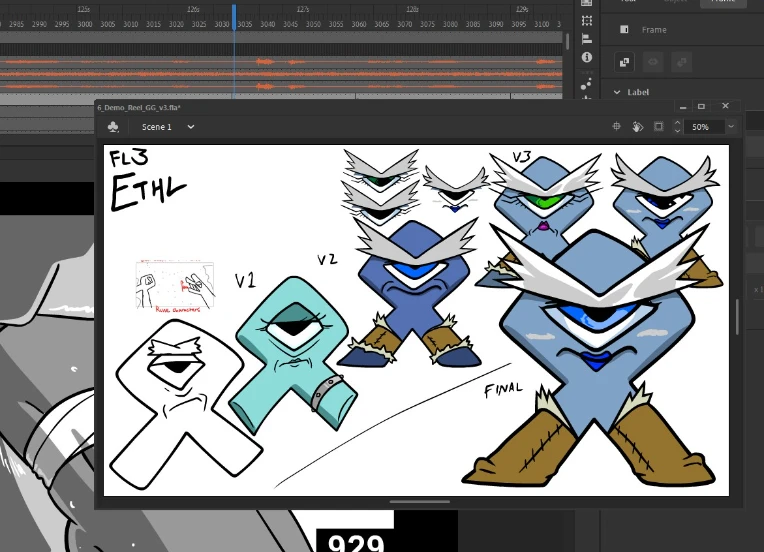Click the zoom stepper down arrow
Screen dimensions: 764x552
[x=677, y=131]
